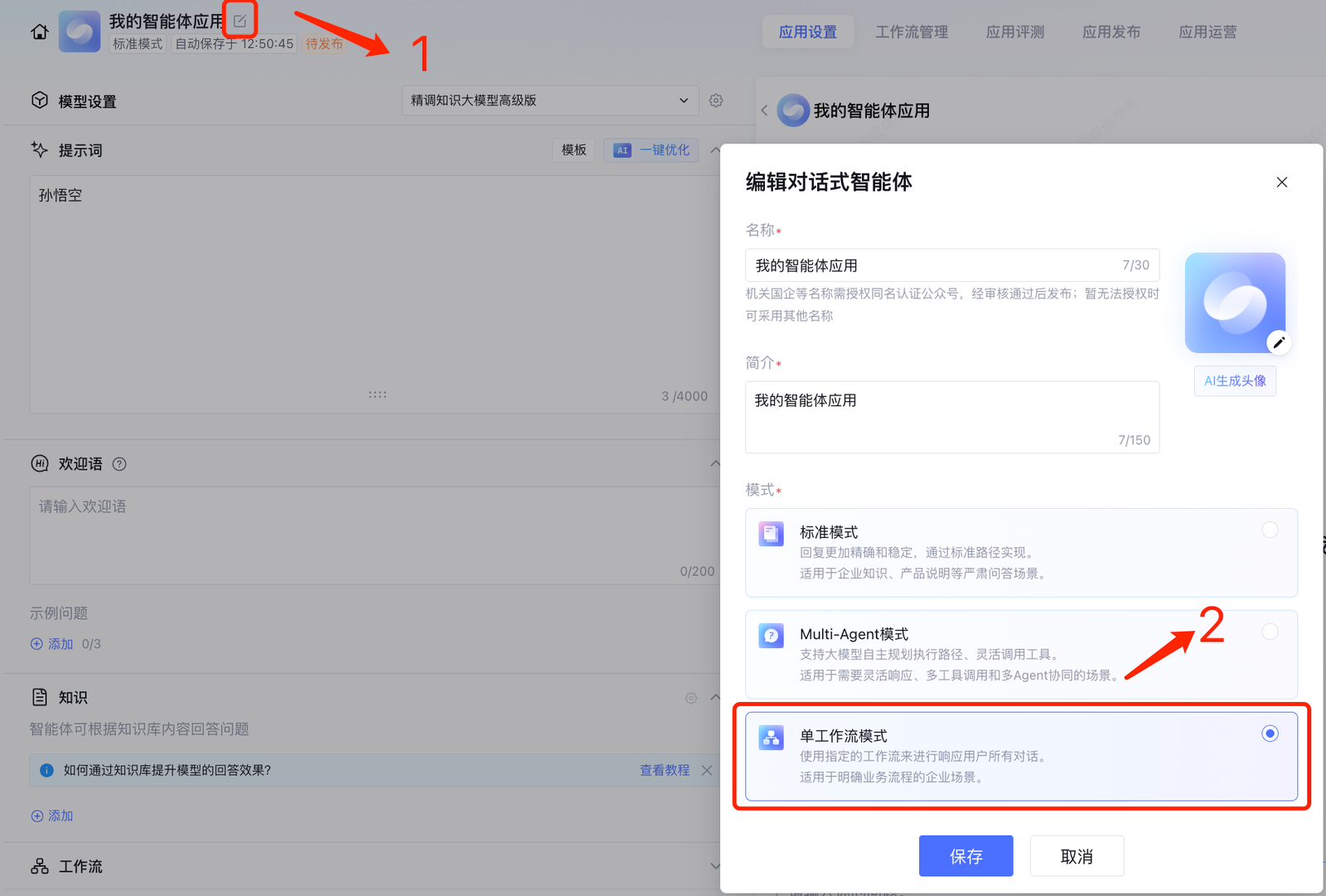Viewport: 1326px width, 896px height.
Task: Expand the 工作流 section
Action: 714,866
